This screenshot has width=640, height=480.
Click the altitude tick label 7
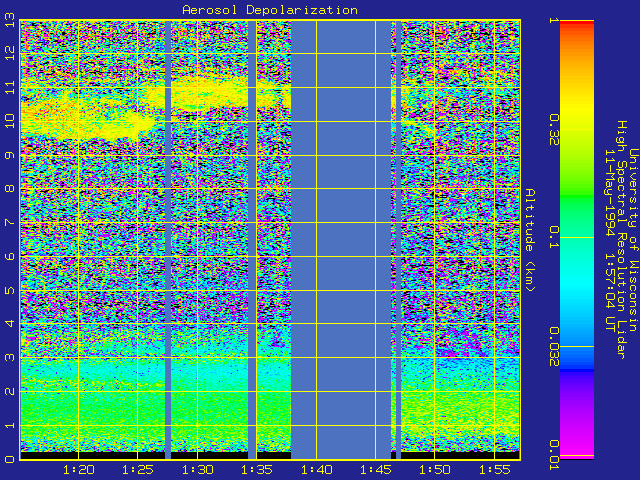pos(9,222)
